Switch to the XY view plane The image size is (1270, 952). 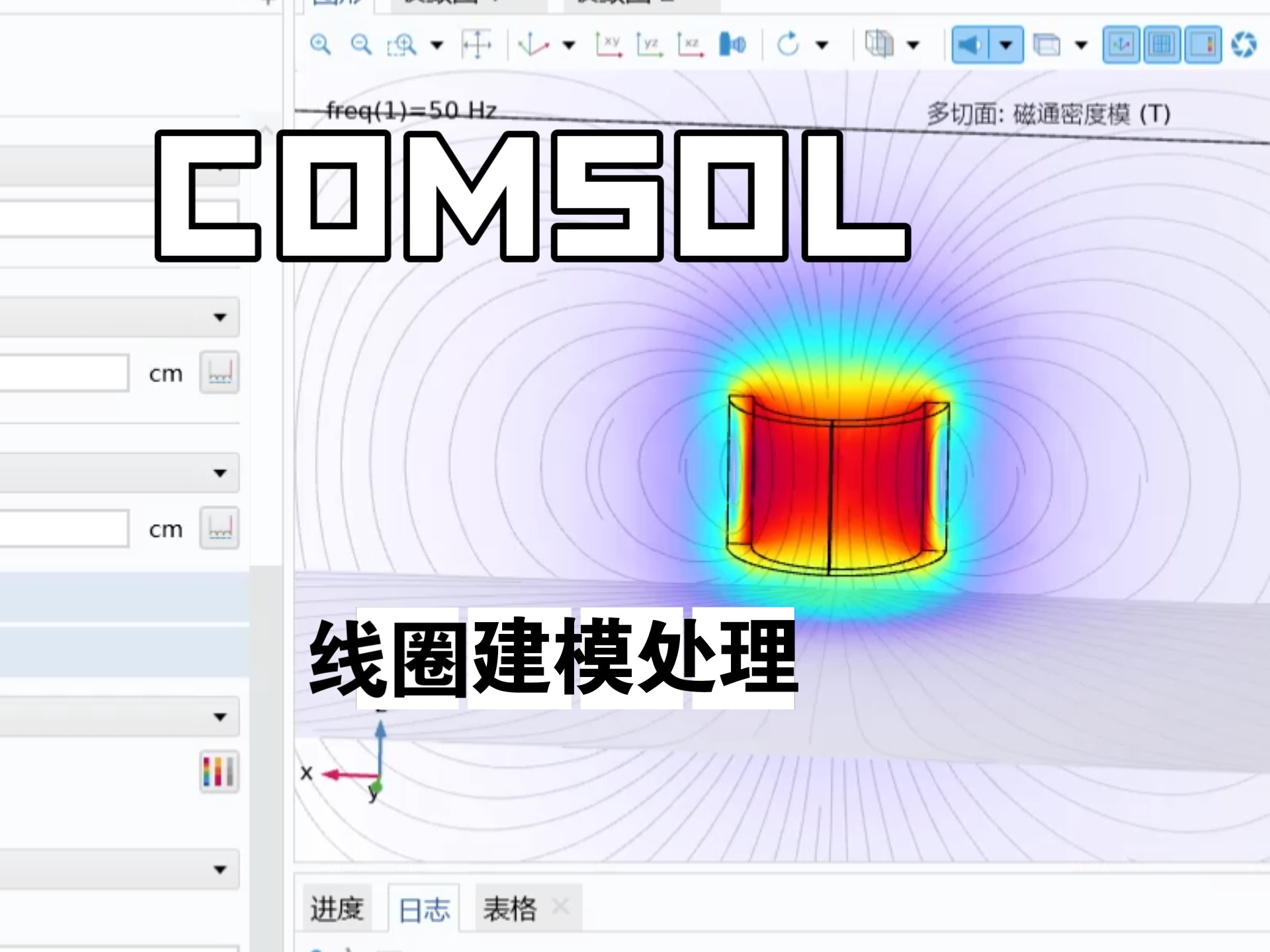[x=610, y=45]
